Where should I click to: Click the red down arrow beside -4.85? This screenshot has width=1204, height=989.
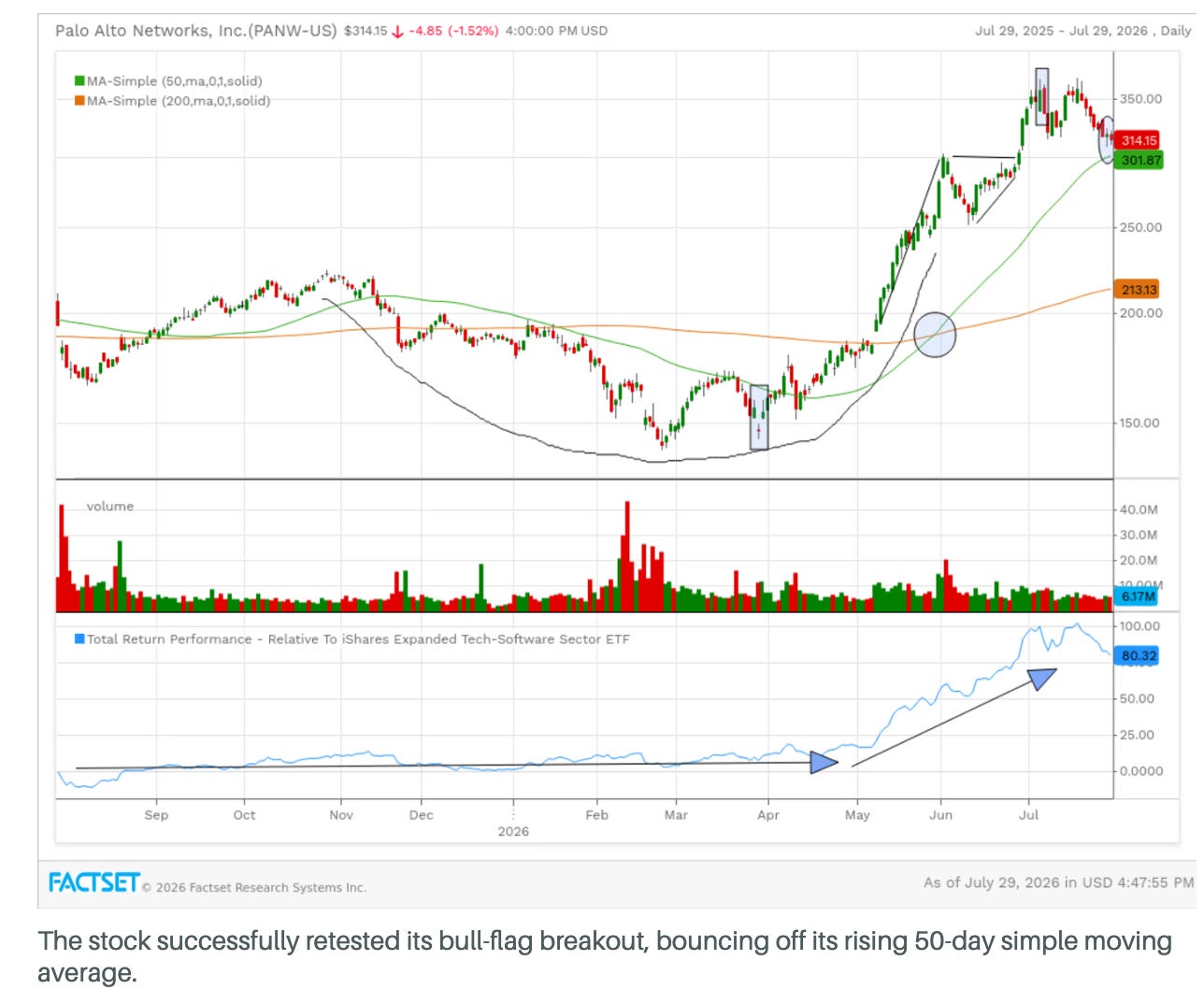coord(397,31)
